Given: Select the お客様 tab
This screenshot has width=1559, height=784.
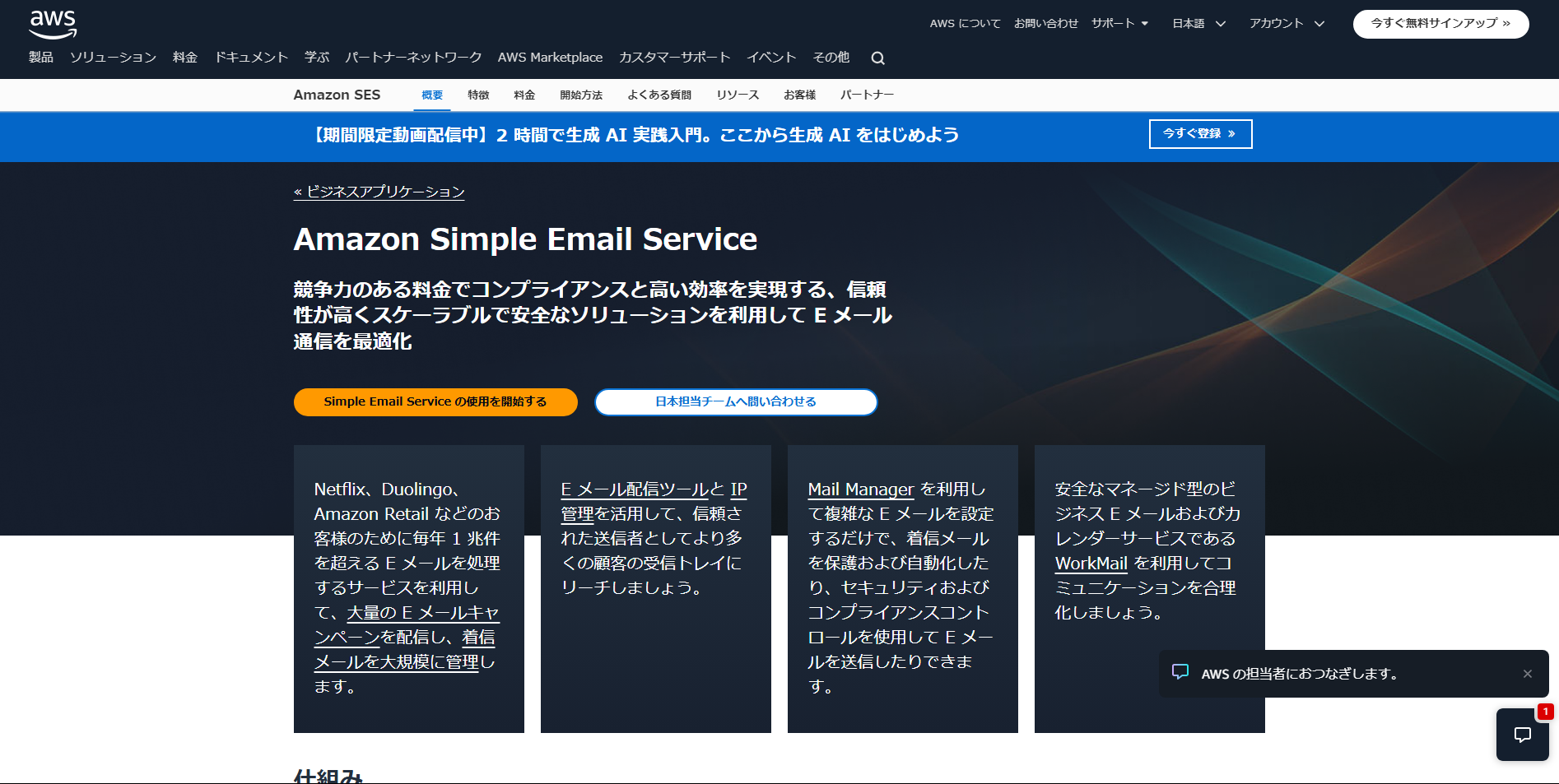Looking at the screenshot, I should click(x=799, y=95).
